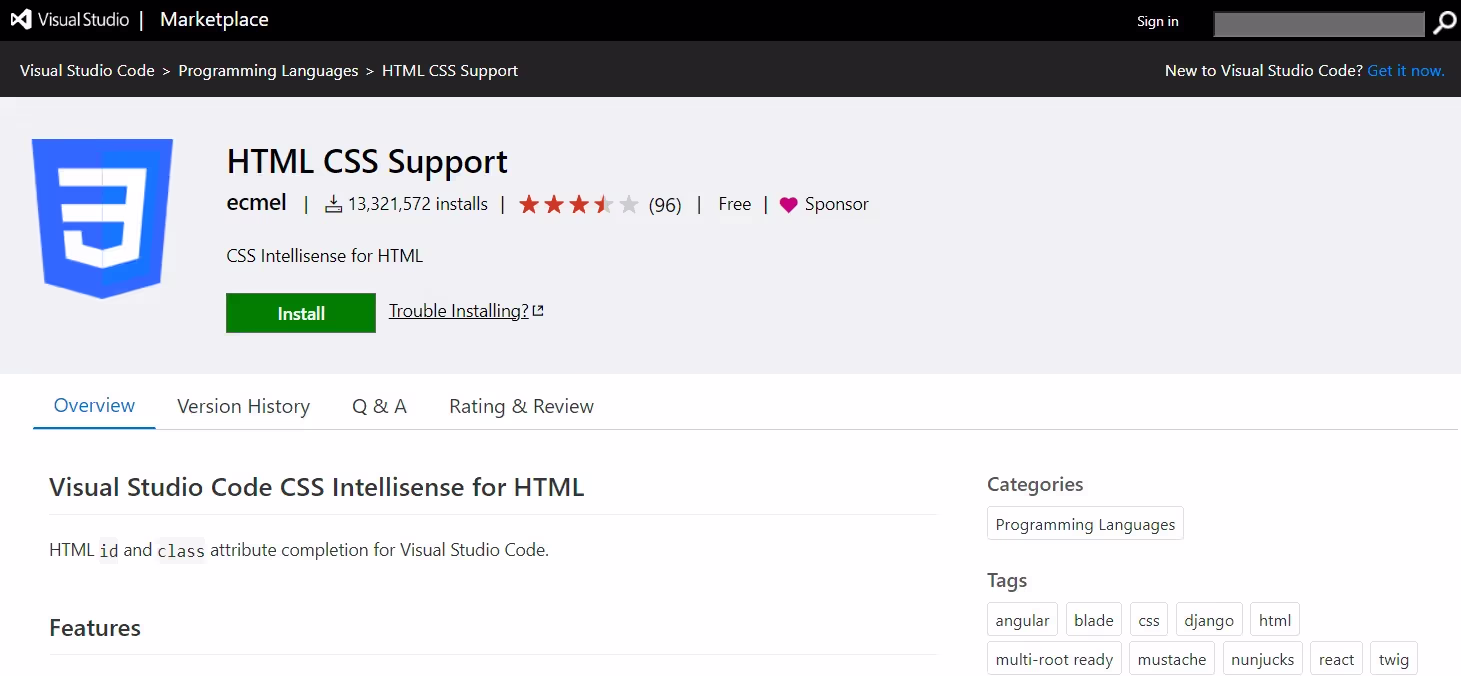Switch to Rating & Review tab

[521, 406]
